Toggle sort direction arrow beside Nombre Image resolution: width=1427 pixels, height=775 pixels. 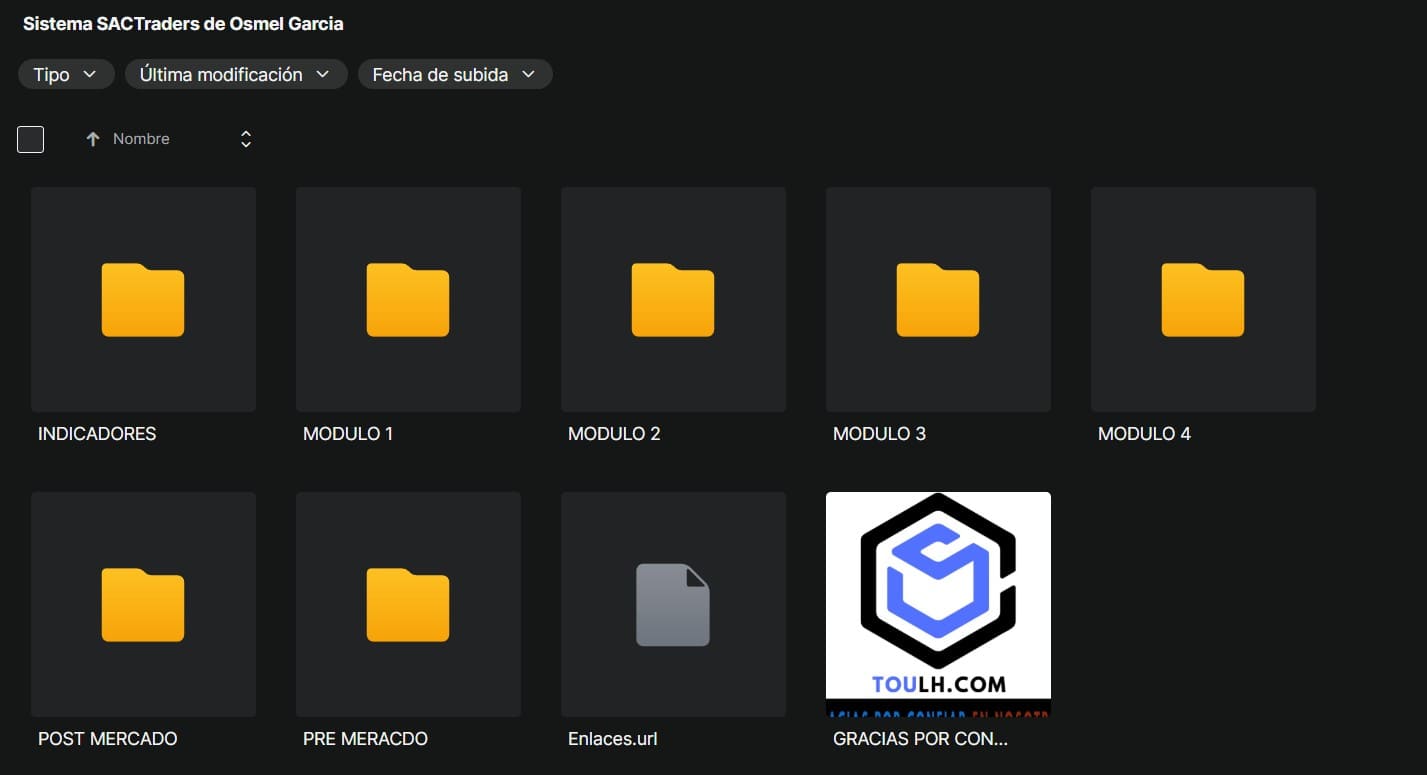(x=93, y=140)
